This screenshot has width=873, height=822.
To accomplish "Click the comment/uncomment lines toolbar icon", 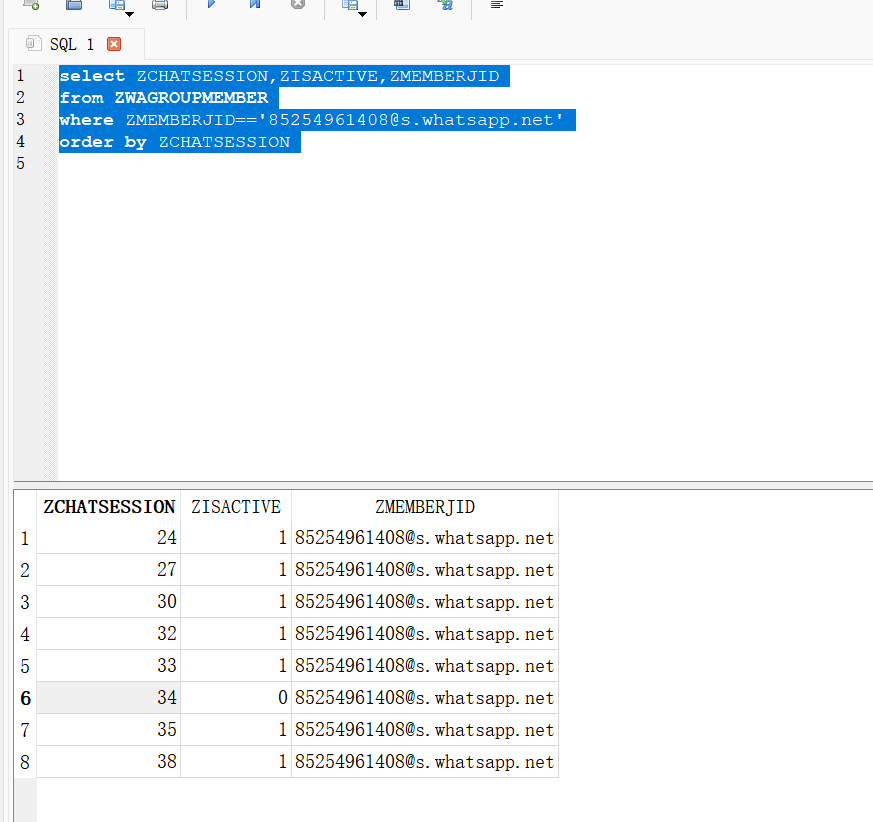I will [x=497, y=4].
